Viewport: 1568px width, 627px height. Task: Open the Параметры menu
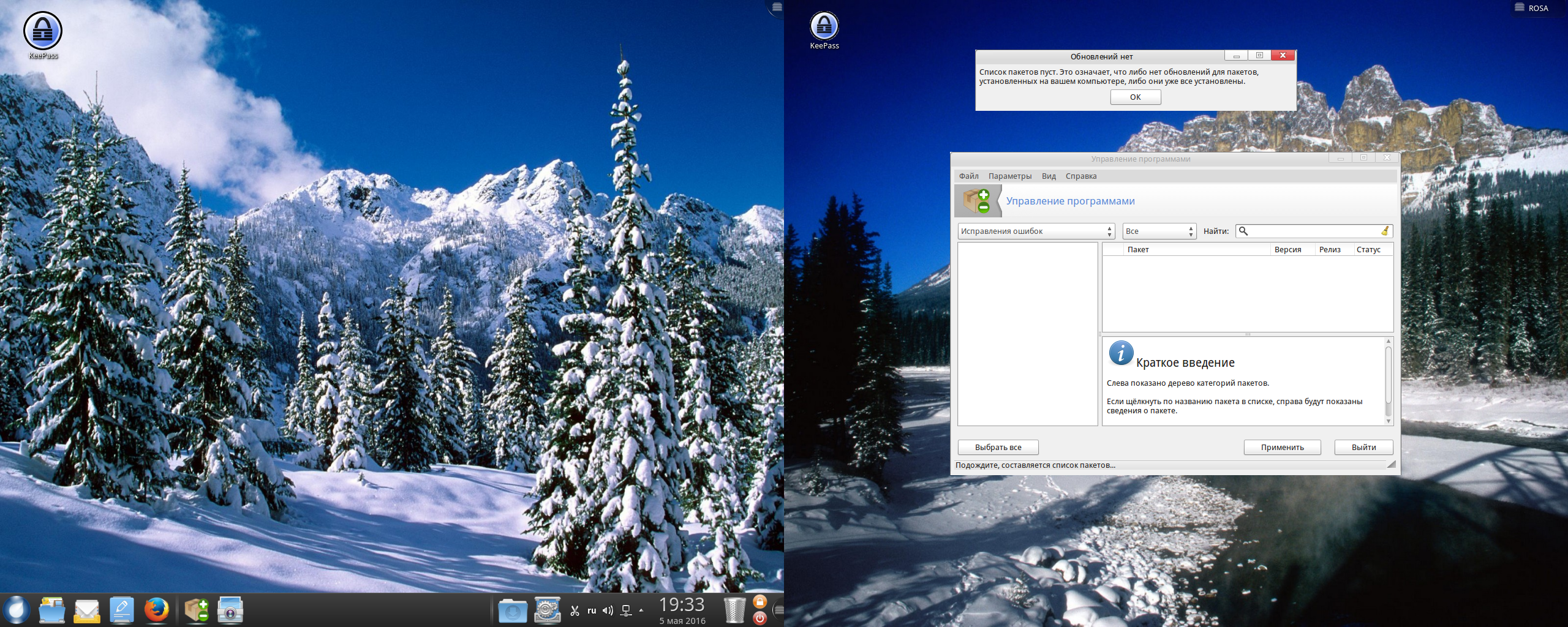tap(1010, 176)
